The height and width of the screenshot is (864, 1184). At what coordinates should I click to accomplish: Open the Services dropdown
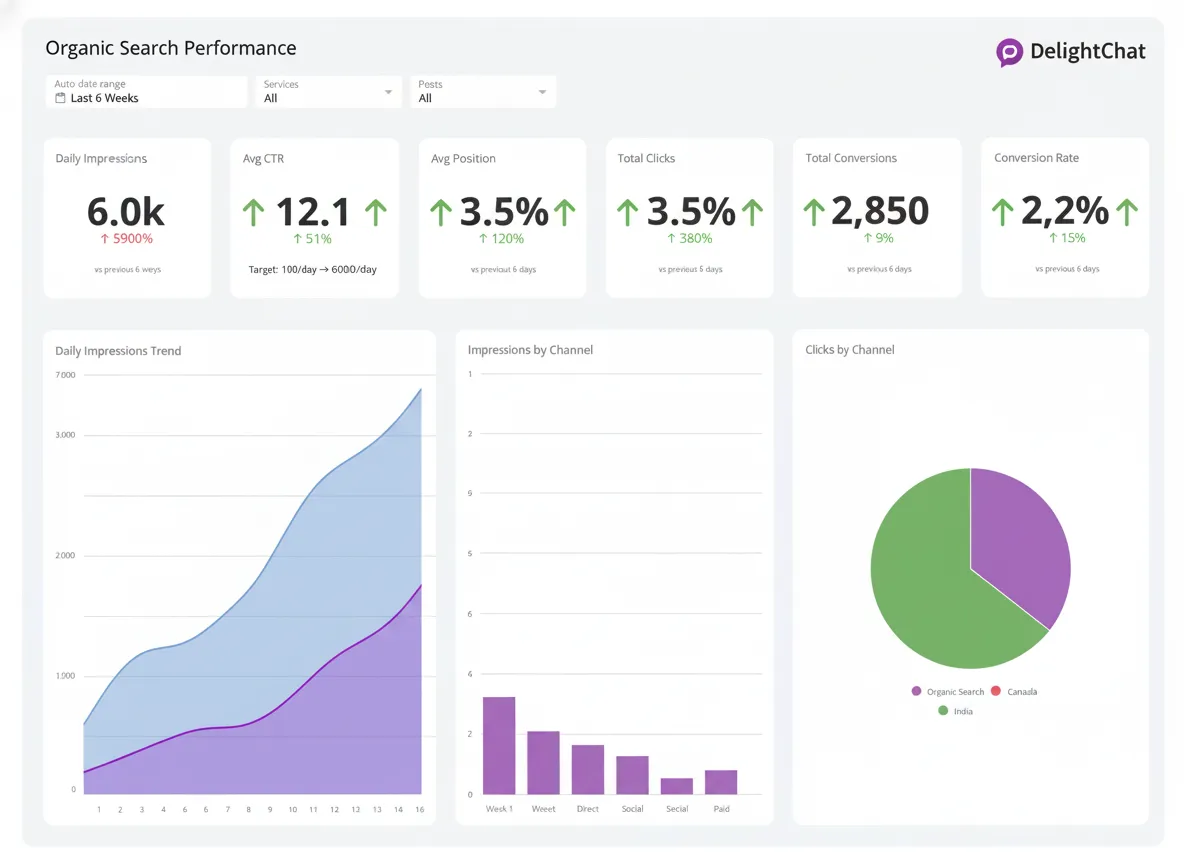[328, 92]
